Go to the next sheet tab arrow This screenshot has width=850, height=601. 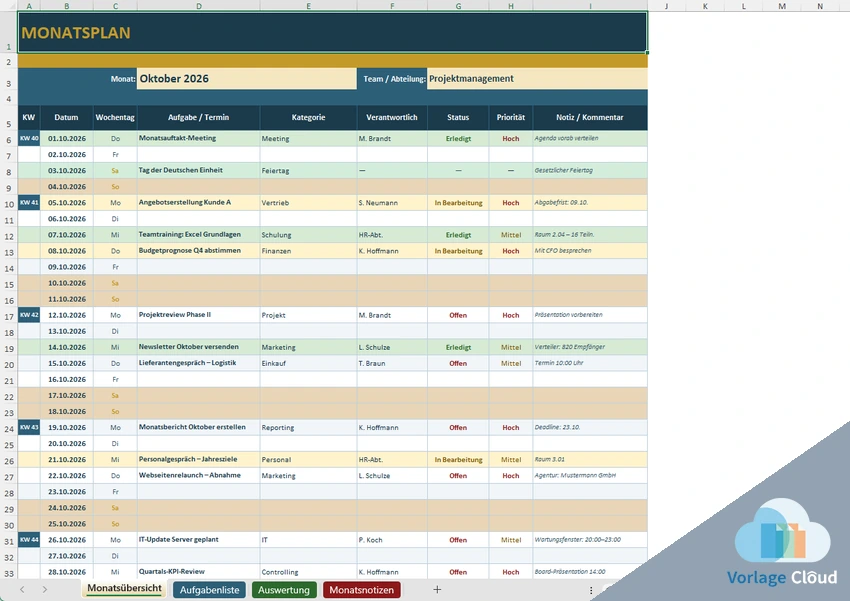[x=44, y=590]
